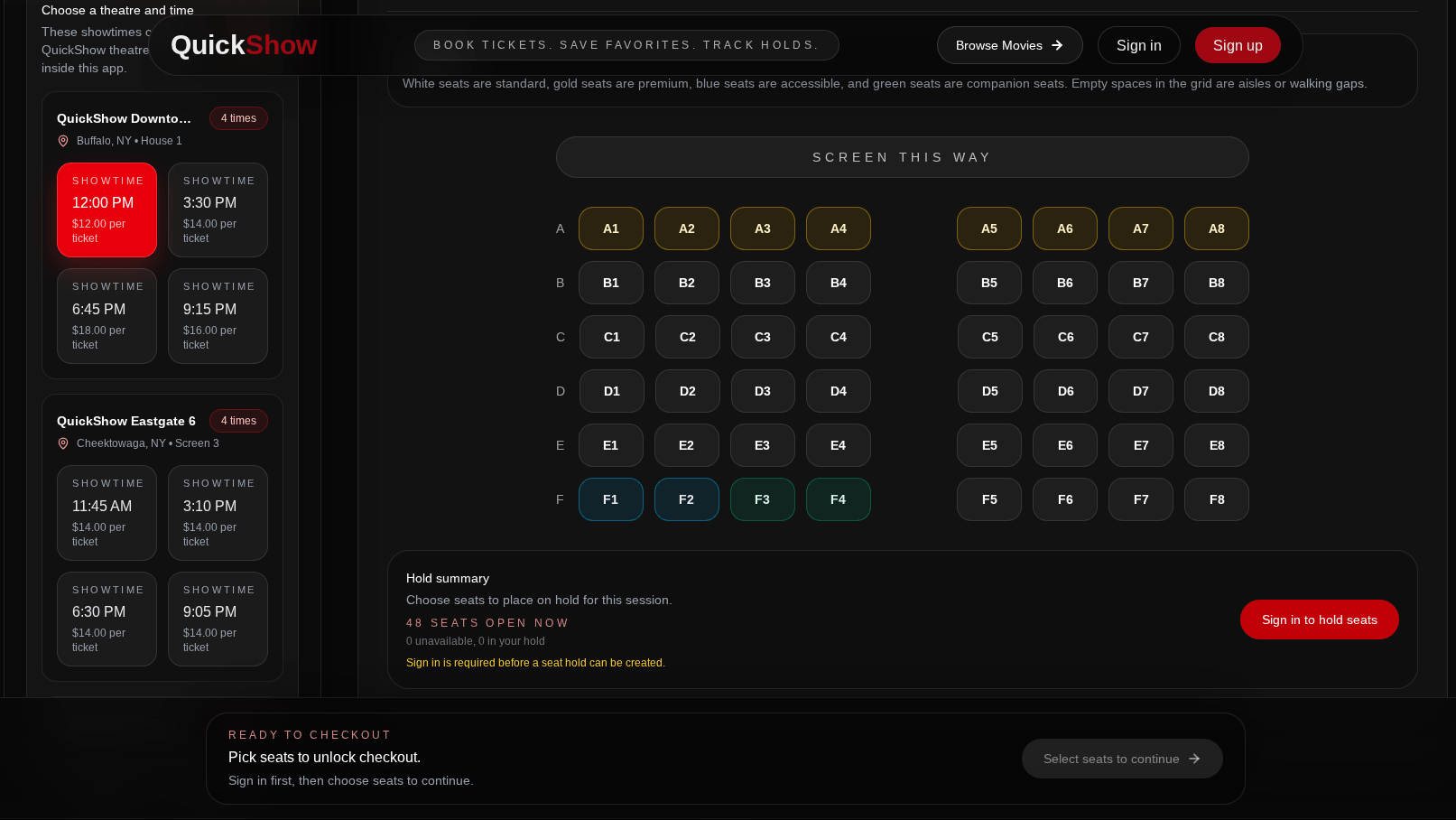Viewport: 1456px width, 820px height.
Task: Select the 6:30 PM Eastgate showtime
Action: [x=107, y=619]
